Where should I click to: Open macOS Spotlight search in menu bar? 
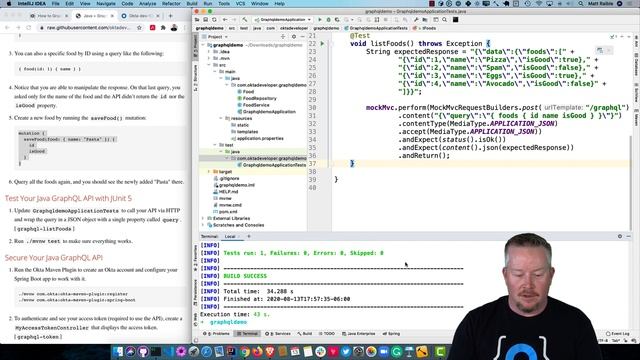580,4
